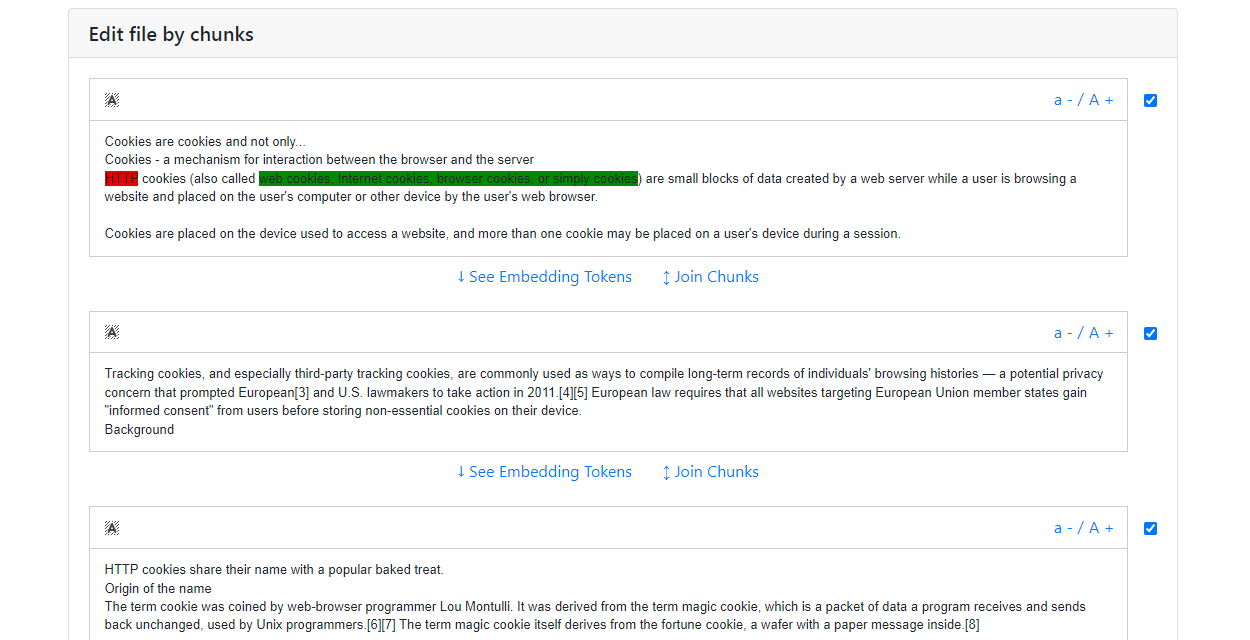Select the green highlighted 'web cookies' phrase
This screenshot has height=640, width=1250.
pyautogui.click(x=448, y=179)
